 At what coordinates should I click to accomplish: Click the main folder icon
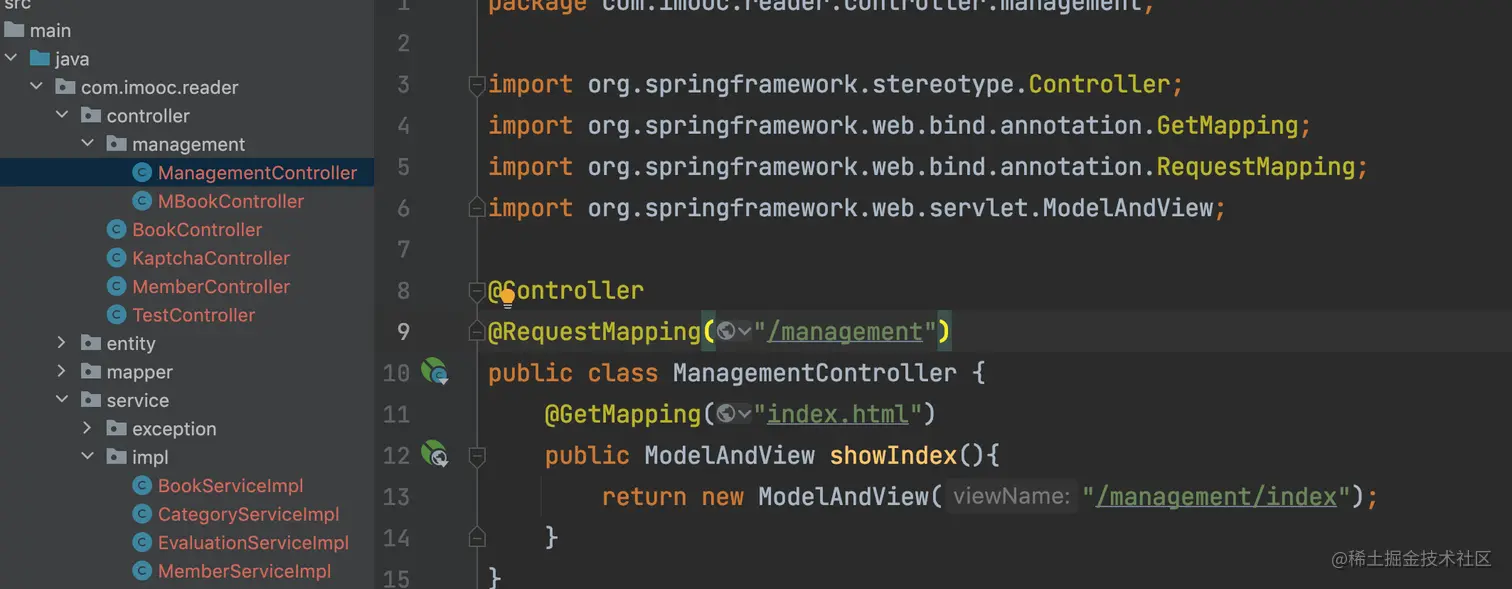(x=14, y=30)
